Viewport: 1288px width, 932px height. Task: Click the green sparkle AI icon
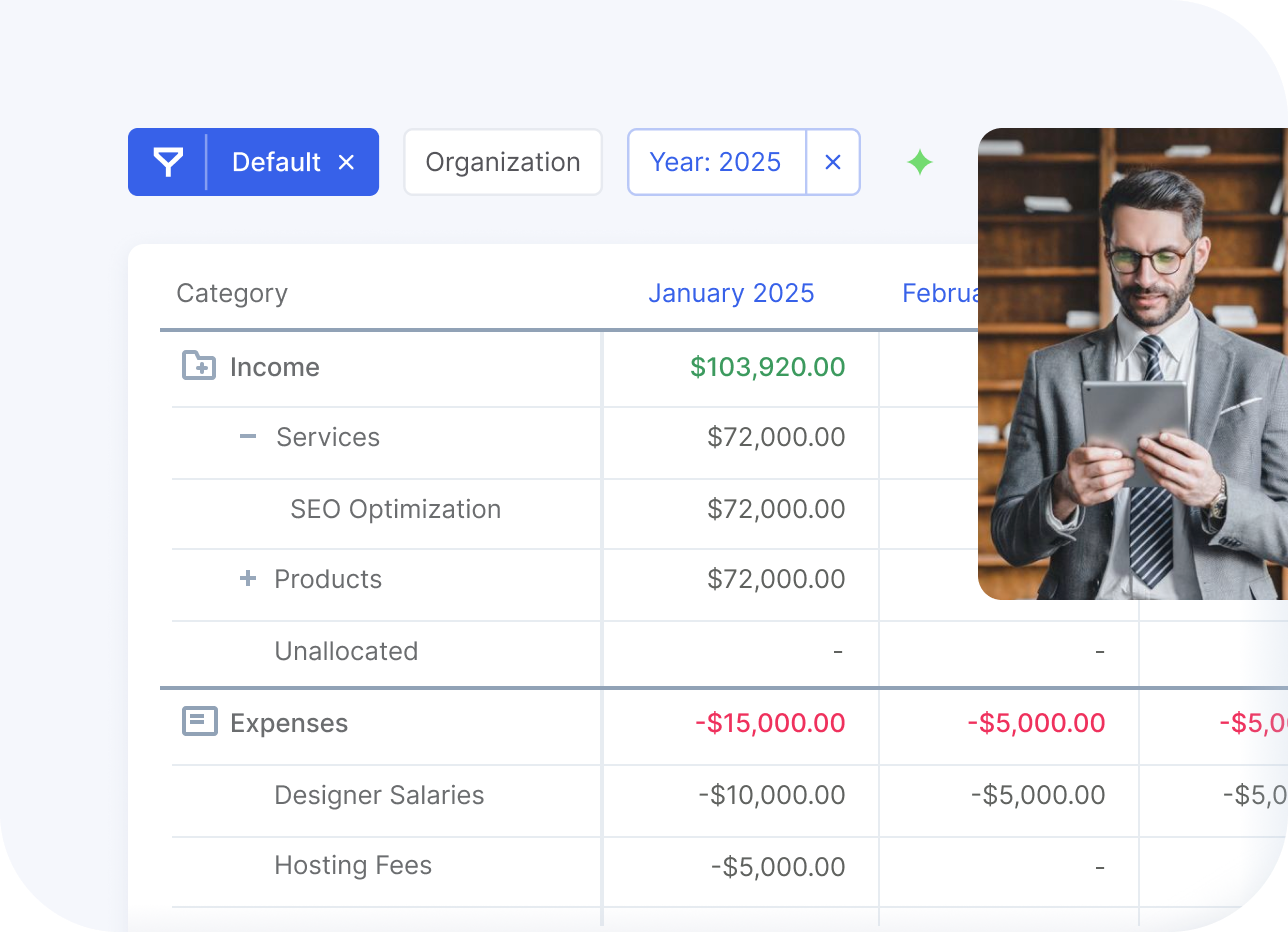coord(919,162)
